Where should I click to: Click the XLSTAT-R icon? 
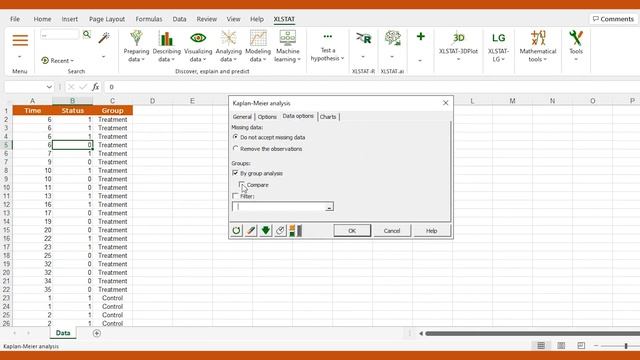(x=363, y=38)
